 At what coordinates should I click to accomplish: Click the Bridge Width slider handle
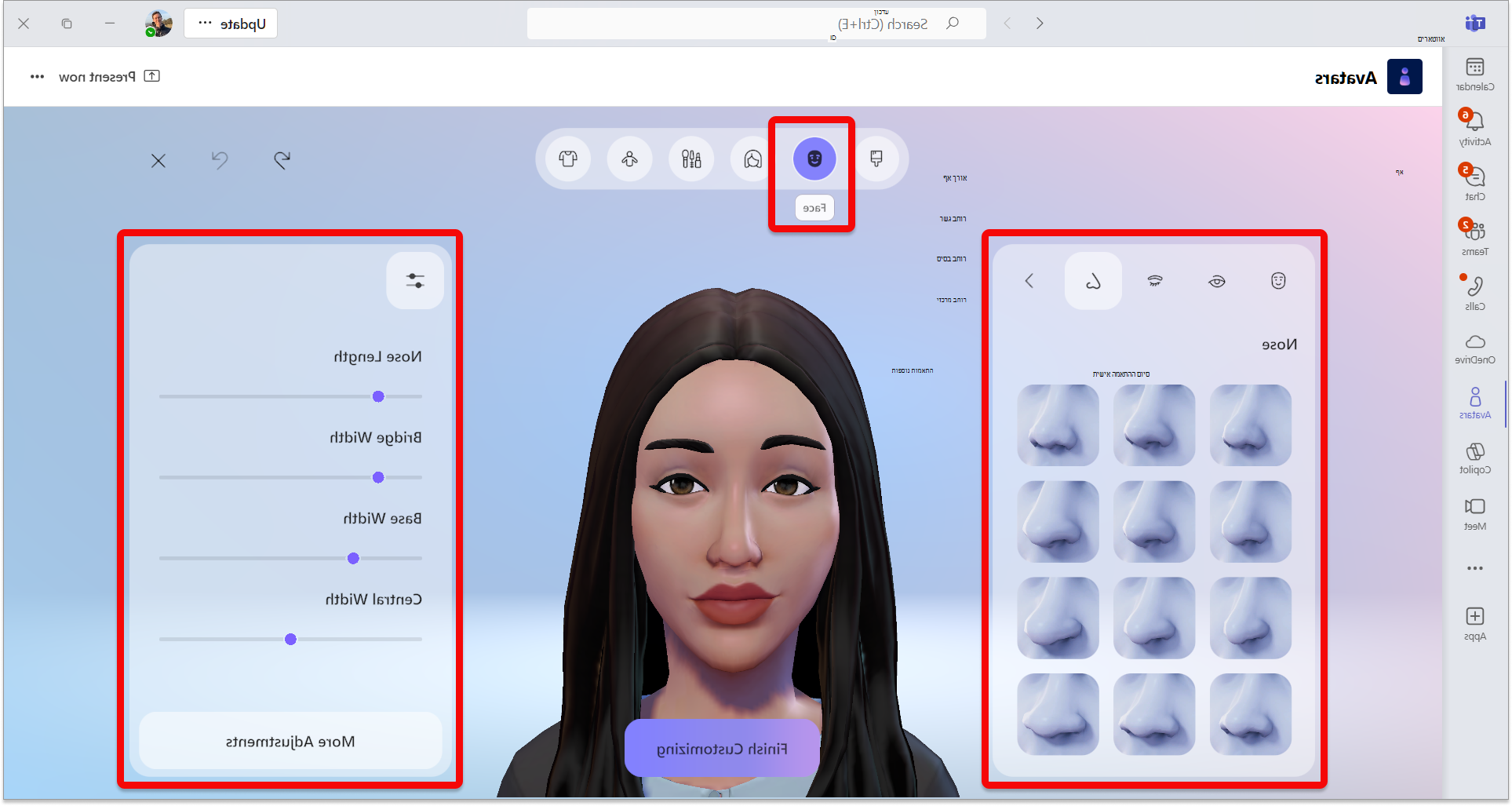(378, 477)
